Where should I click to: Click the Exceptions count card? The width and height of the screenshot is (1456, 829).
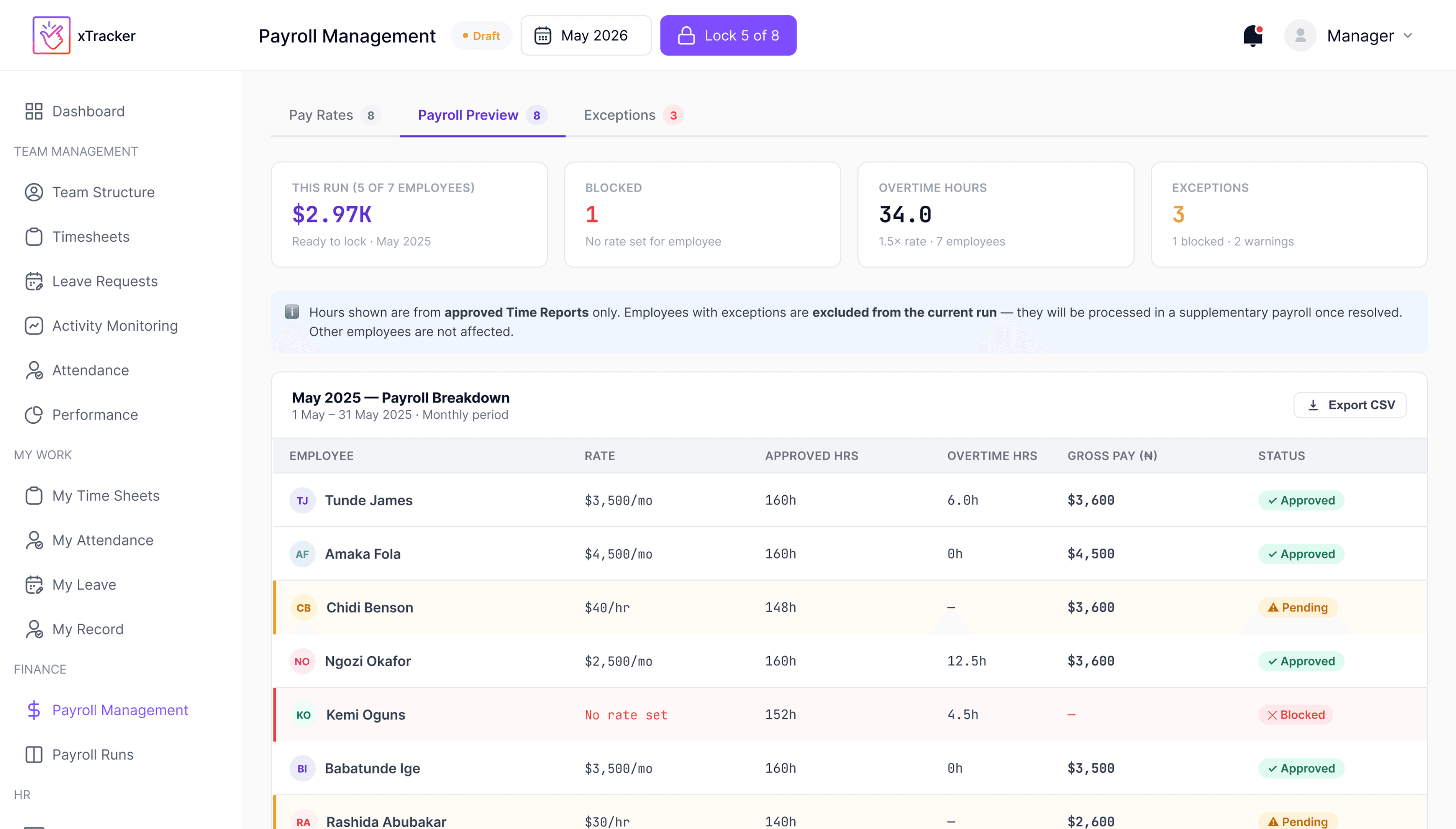pyautogui.click(x=1289, y=214)
